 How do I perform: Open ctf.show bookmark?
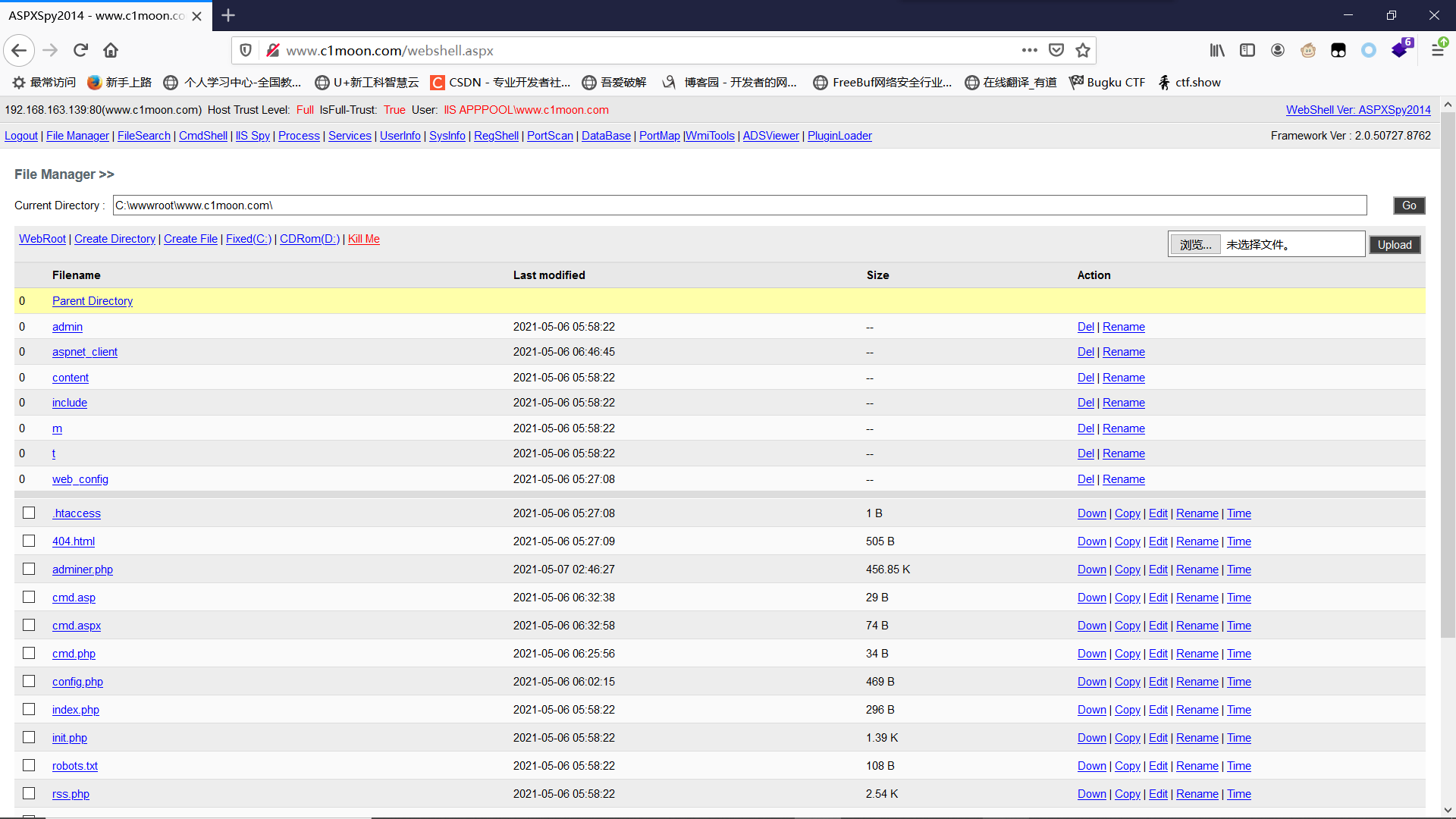pyautogui.click(x=1189, y=82)
